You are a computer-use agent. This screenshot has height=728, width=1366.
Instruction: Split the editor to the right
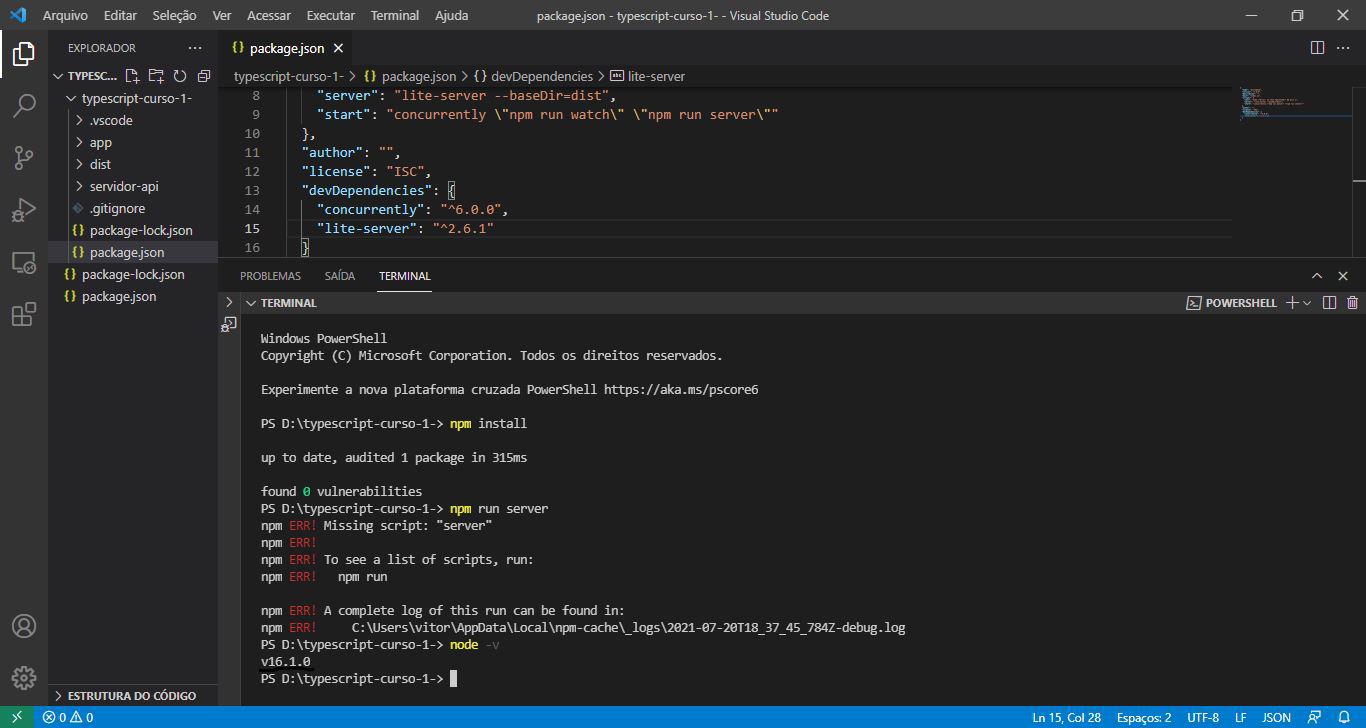(x=1318, y=47)
